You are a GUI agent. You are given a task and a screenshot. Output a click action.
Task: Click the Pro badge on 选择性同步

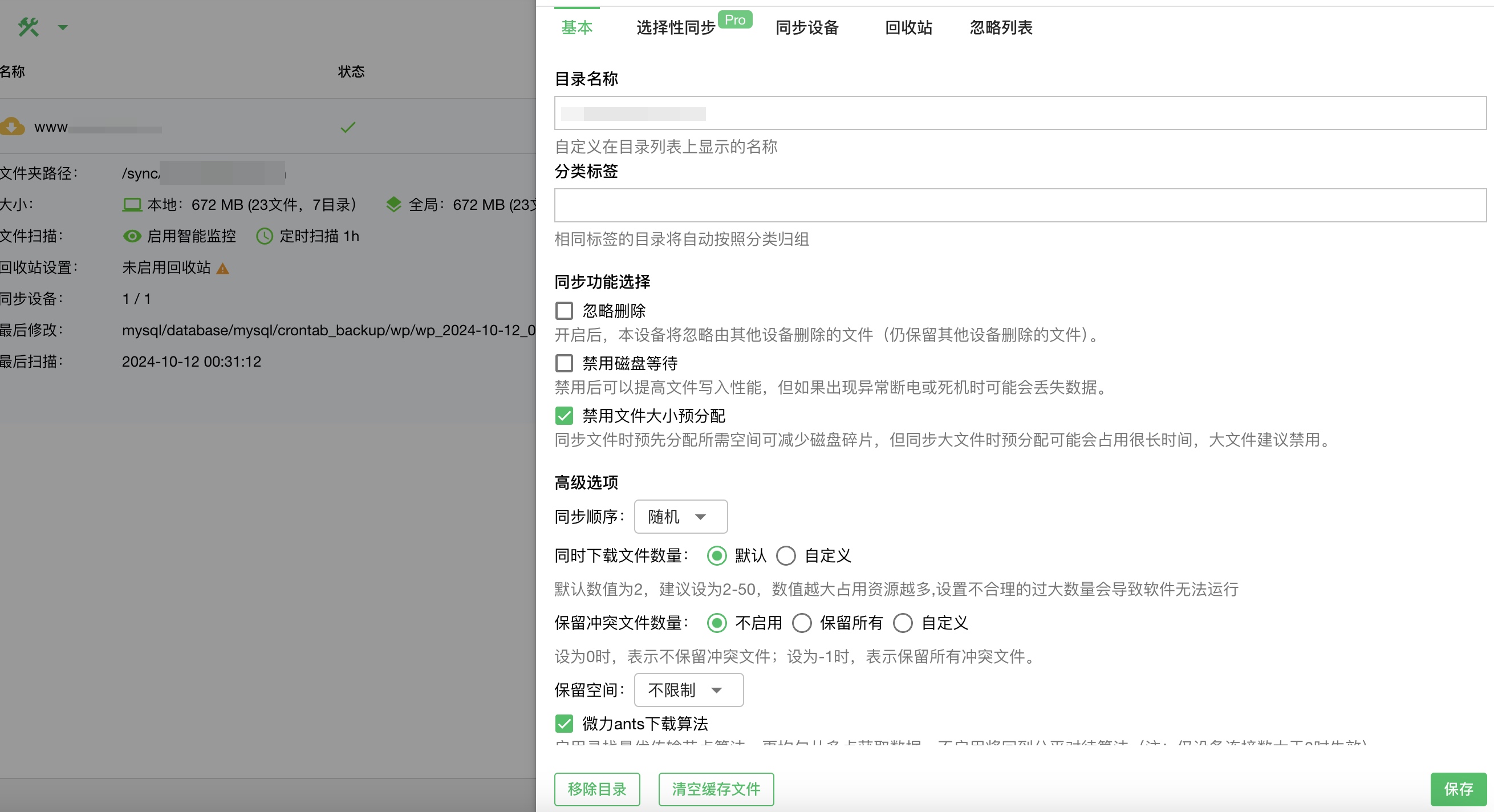[x=735, y=20]
